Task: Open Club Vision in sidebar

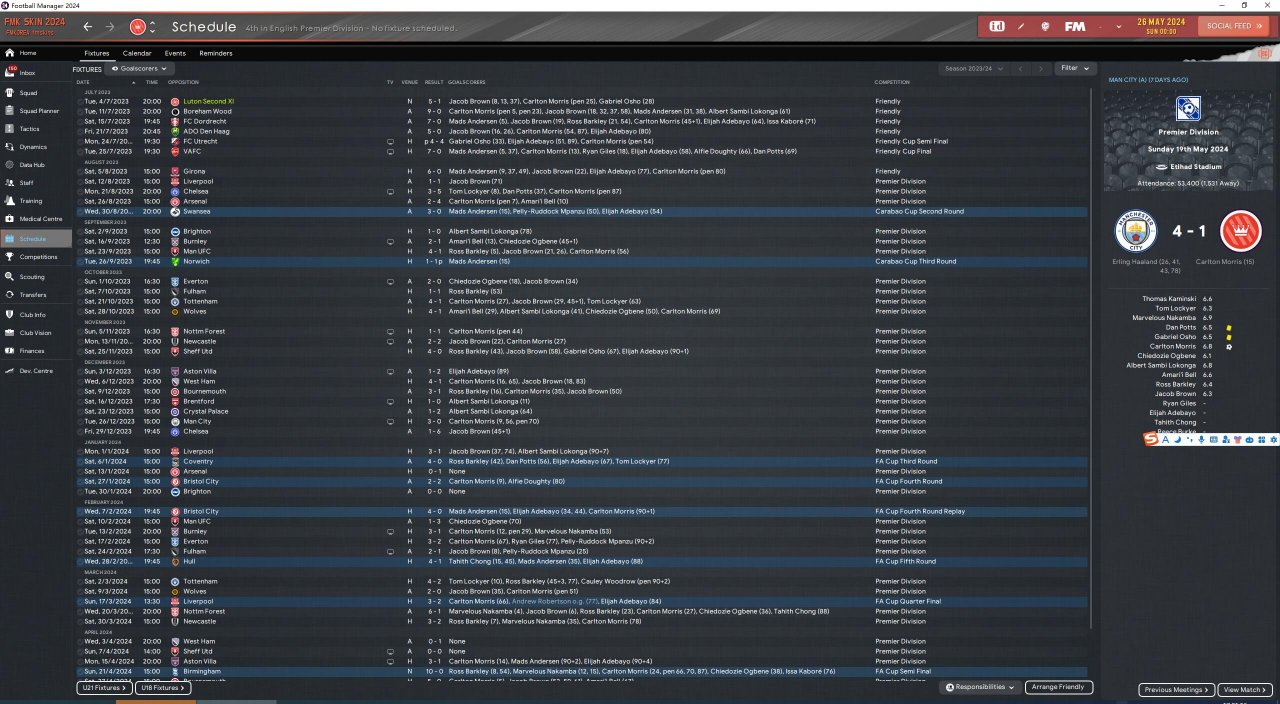Action: point(35,333)
